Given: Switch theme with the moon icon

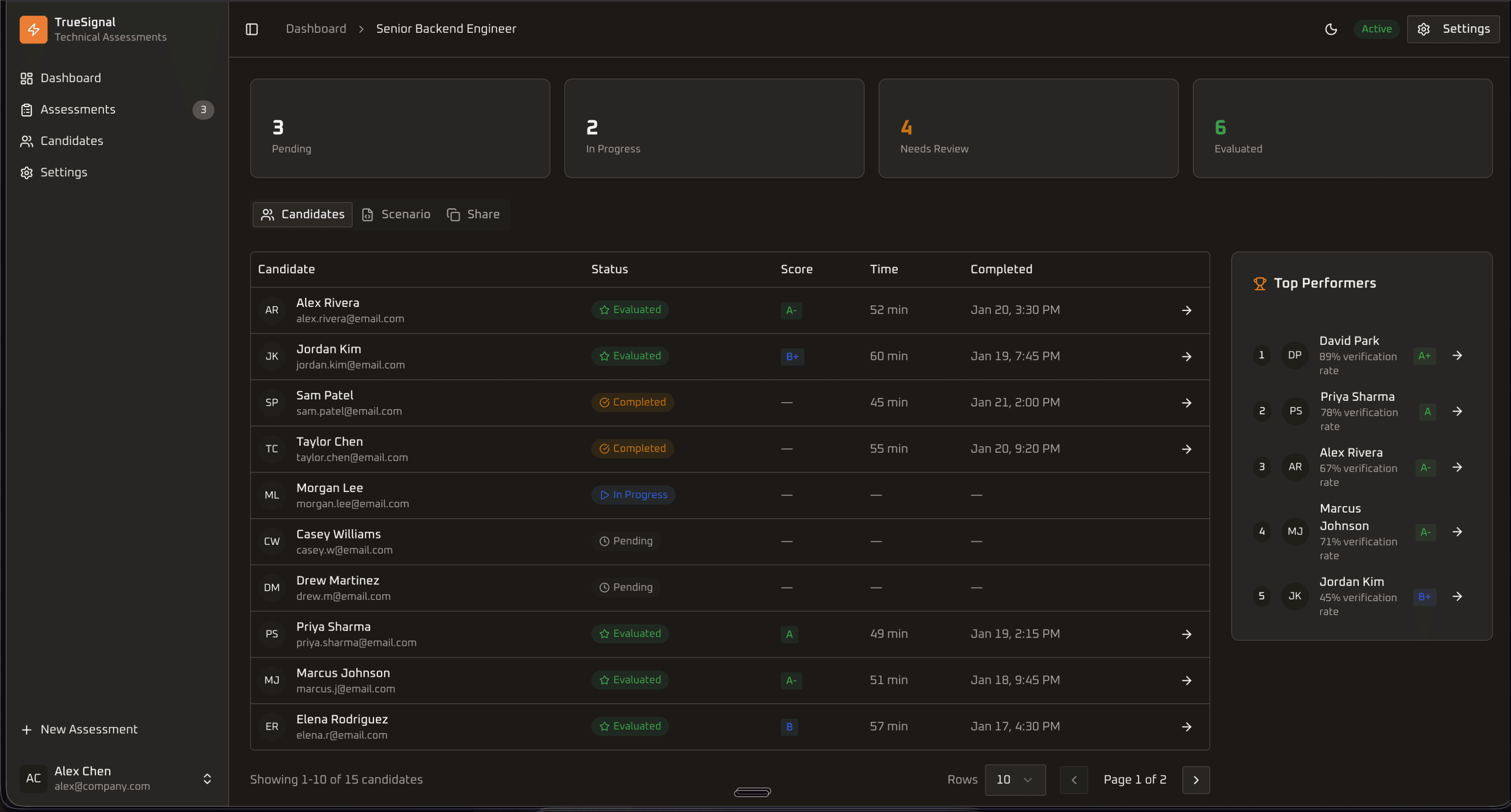Looking at the screenshot, I should 1331,29.
